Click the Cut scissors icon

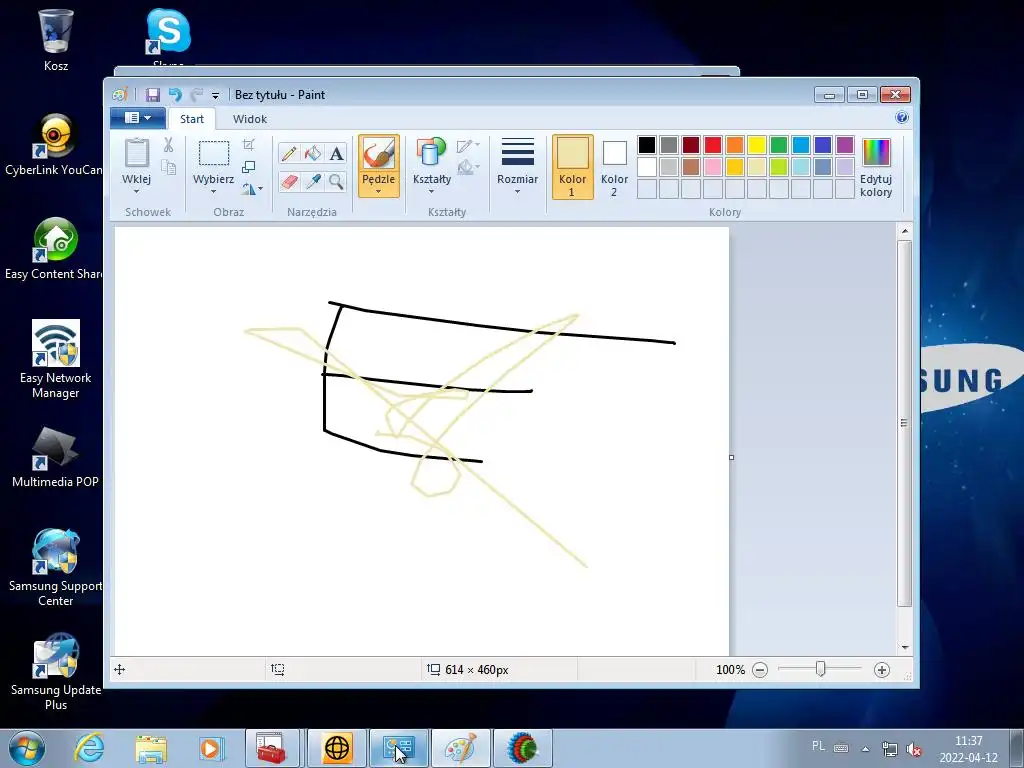(168, 145)
